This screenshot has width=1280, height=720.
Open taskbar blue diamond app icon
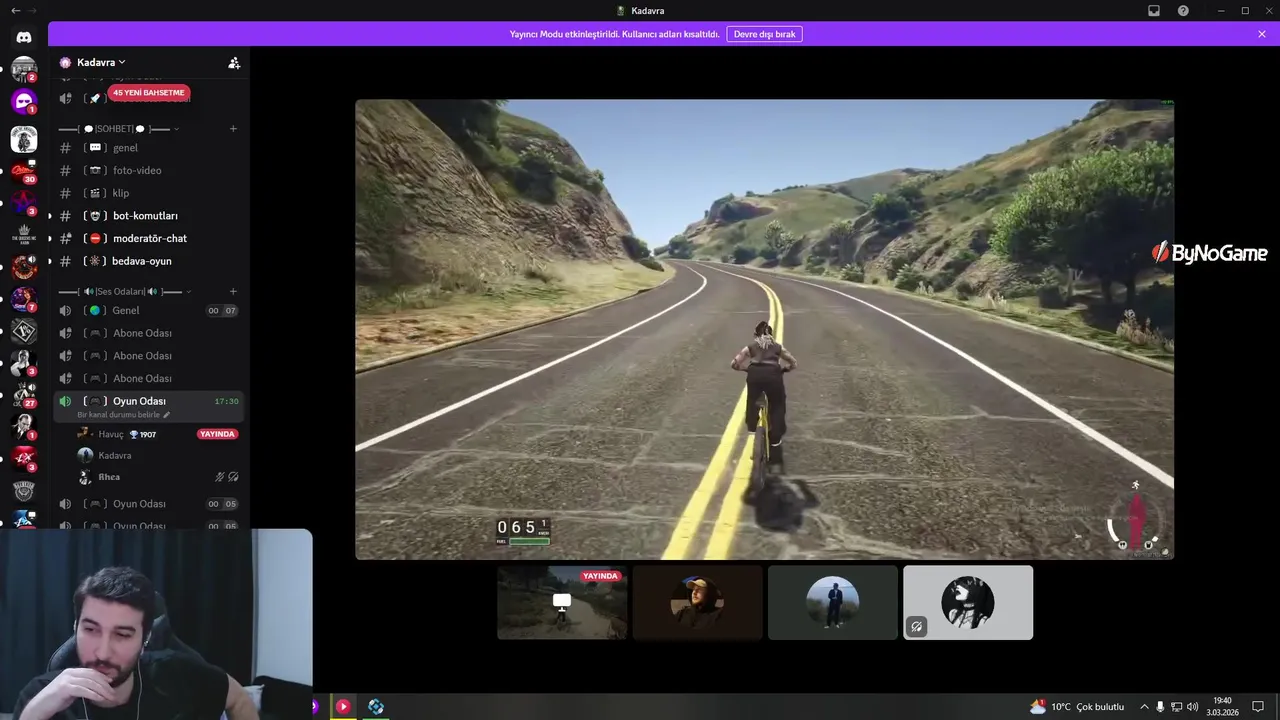pos(376,706)
